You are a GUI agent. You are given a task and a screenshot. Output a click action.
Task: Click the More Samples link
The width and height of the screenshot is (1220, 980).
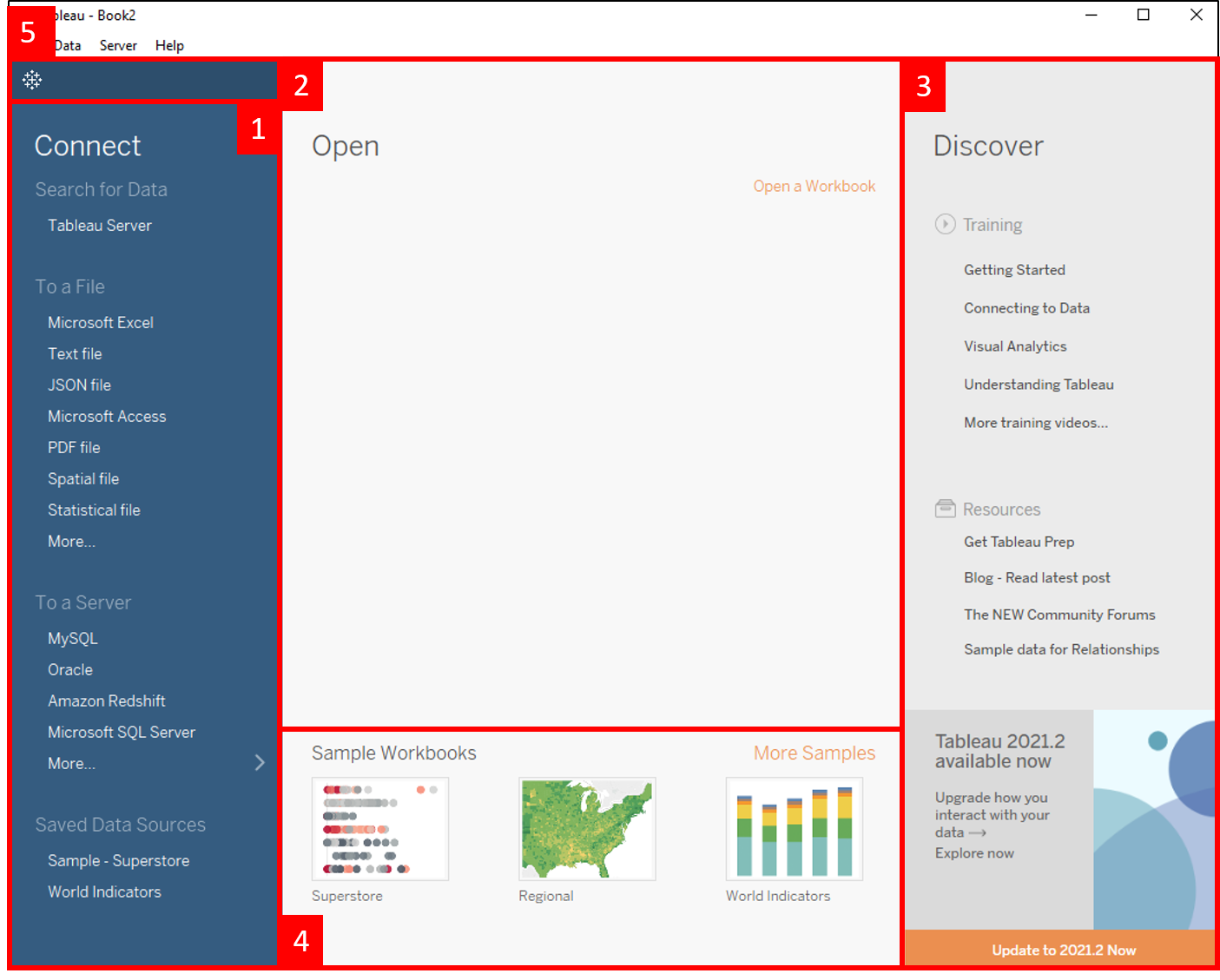[814, 753]
